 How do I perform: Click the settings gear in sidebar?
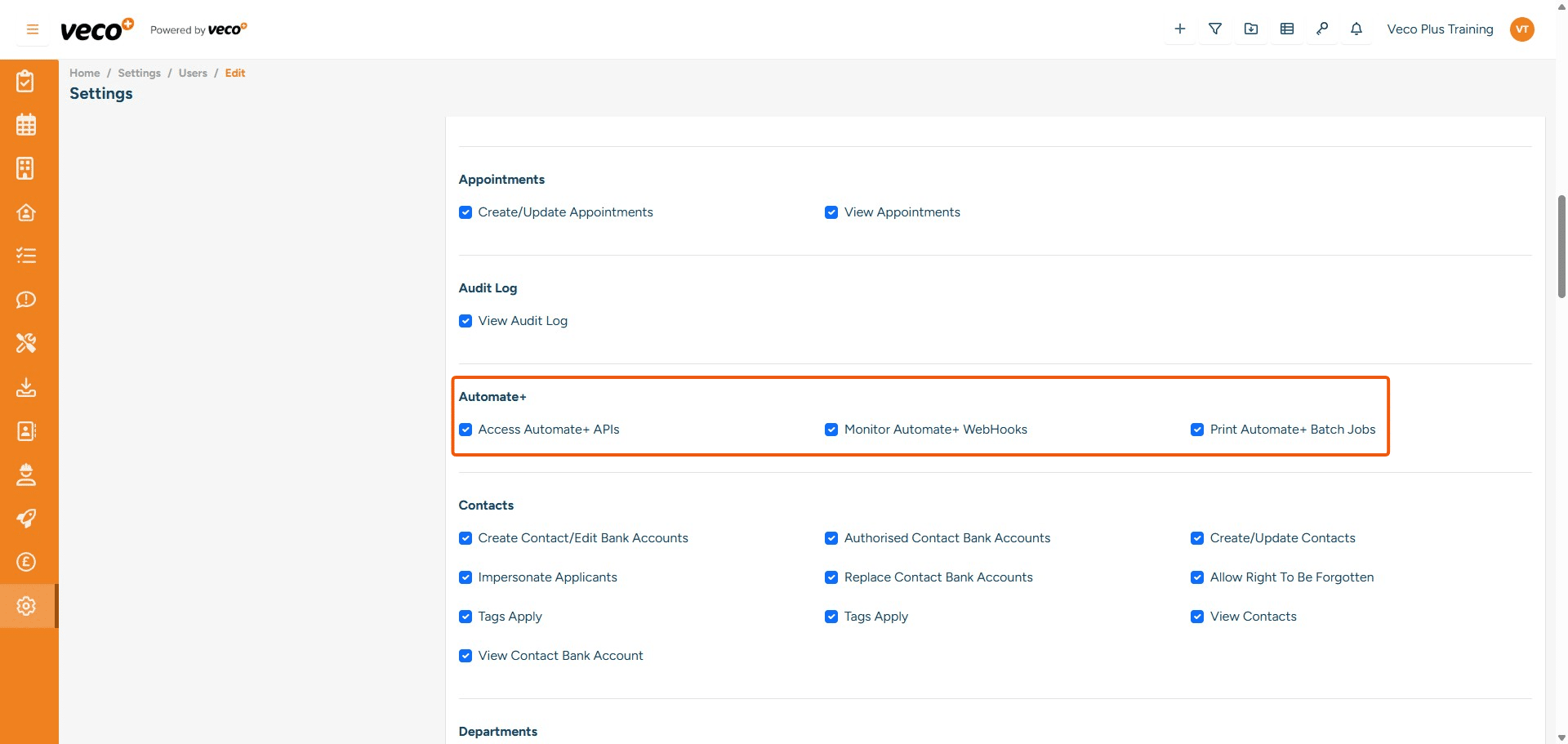tap(26, 606)
